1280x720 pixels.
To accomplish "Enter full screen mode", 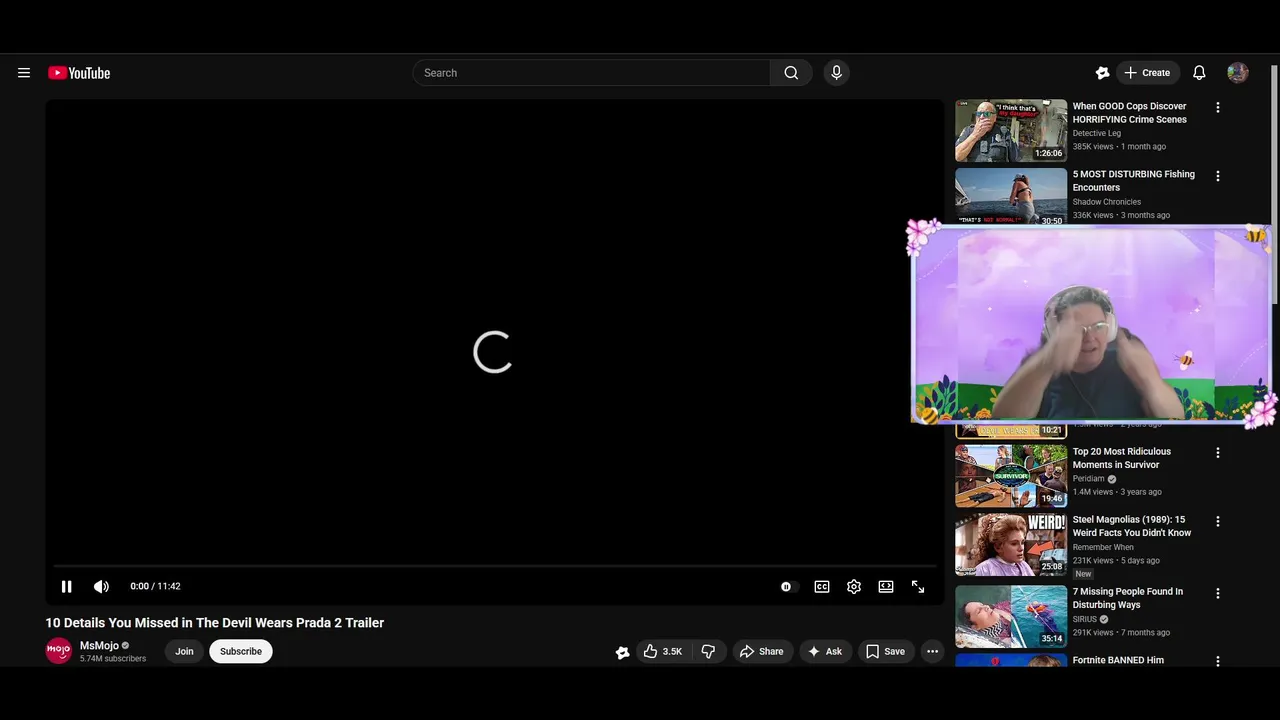I will click(x=918, y=587).
